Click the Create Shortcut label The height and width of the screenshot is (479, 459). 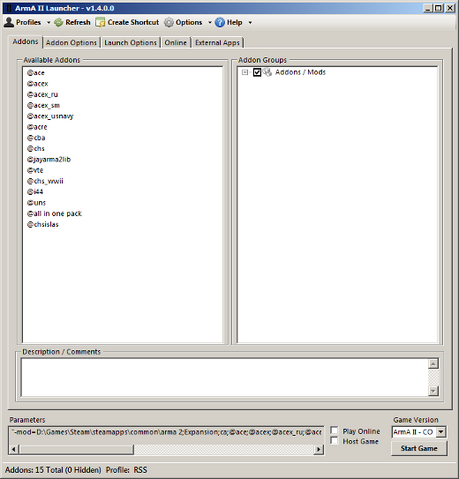click(x=133, y=22)
